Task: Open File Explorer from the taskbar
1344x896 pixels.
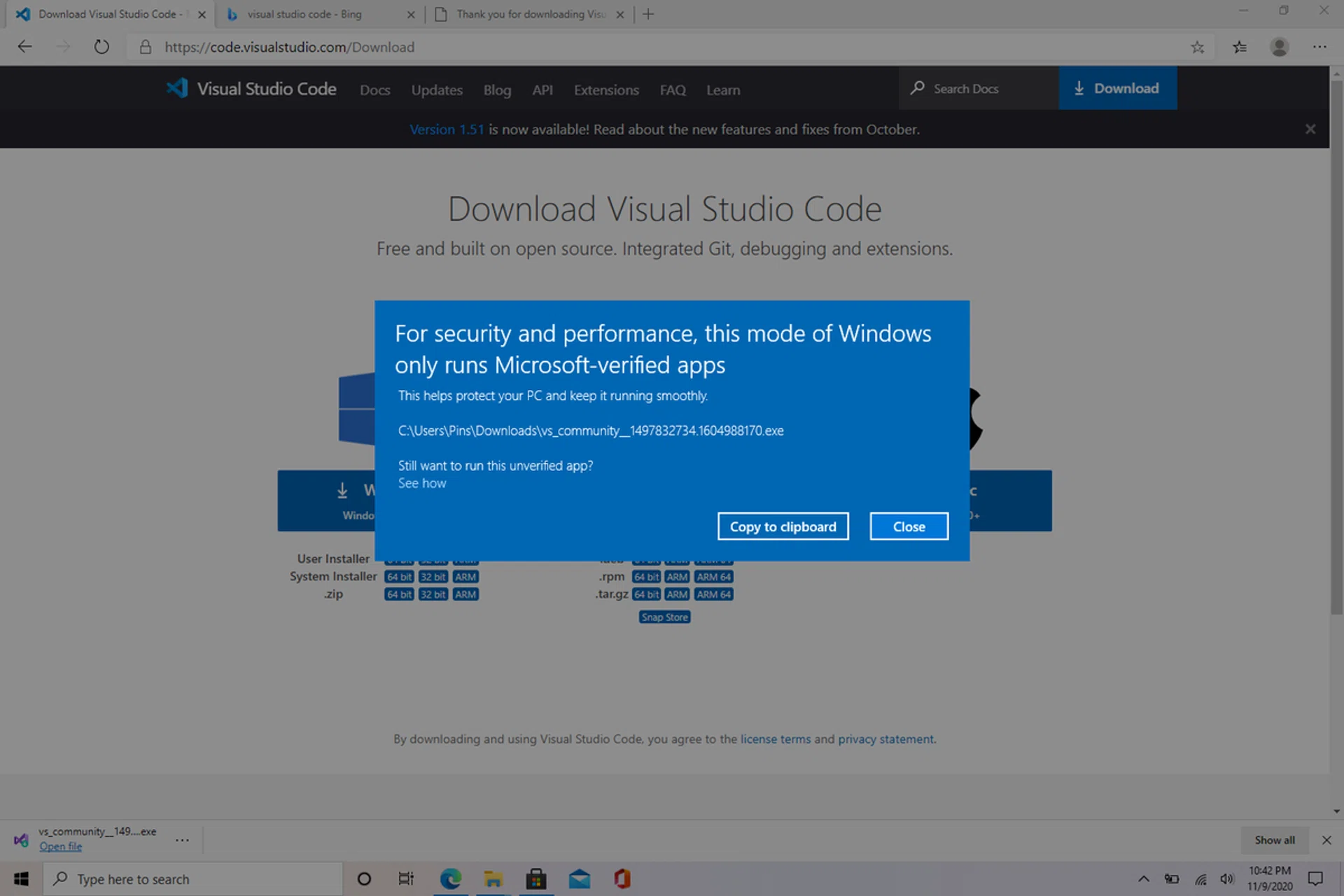Action: (493, 878)
